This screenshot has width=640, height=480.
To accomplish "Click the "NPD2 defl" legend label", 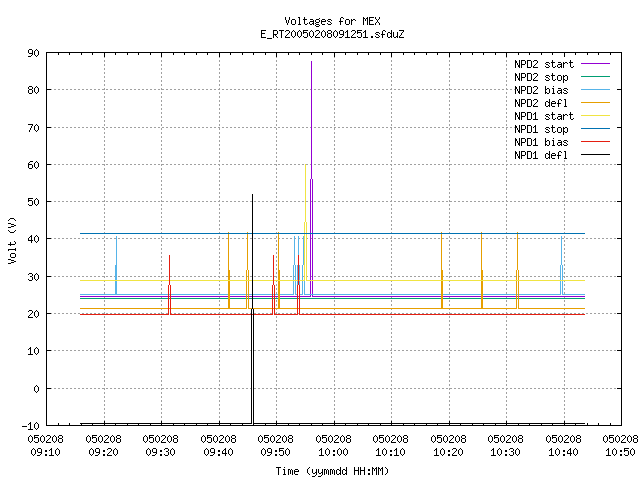I will tap(541, 103).
